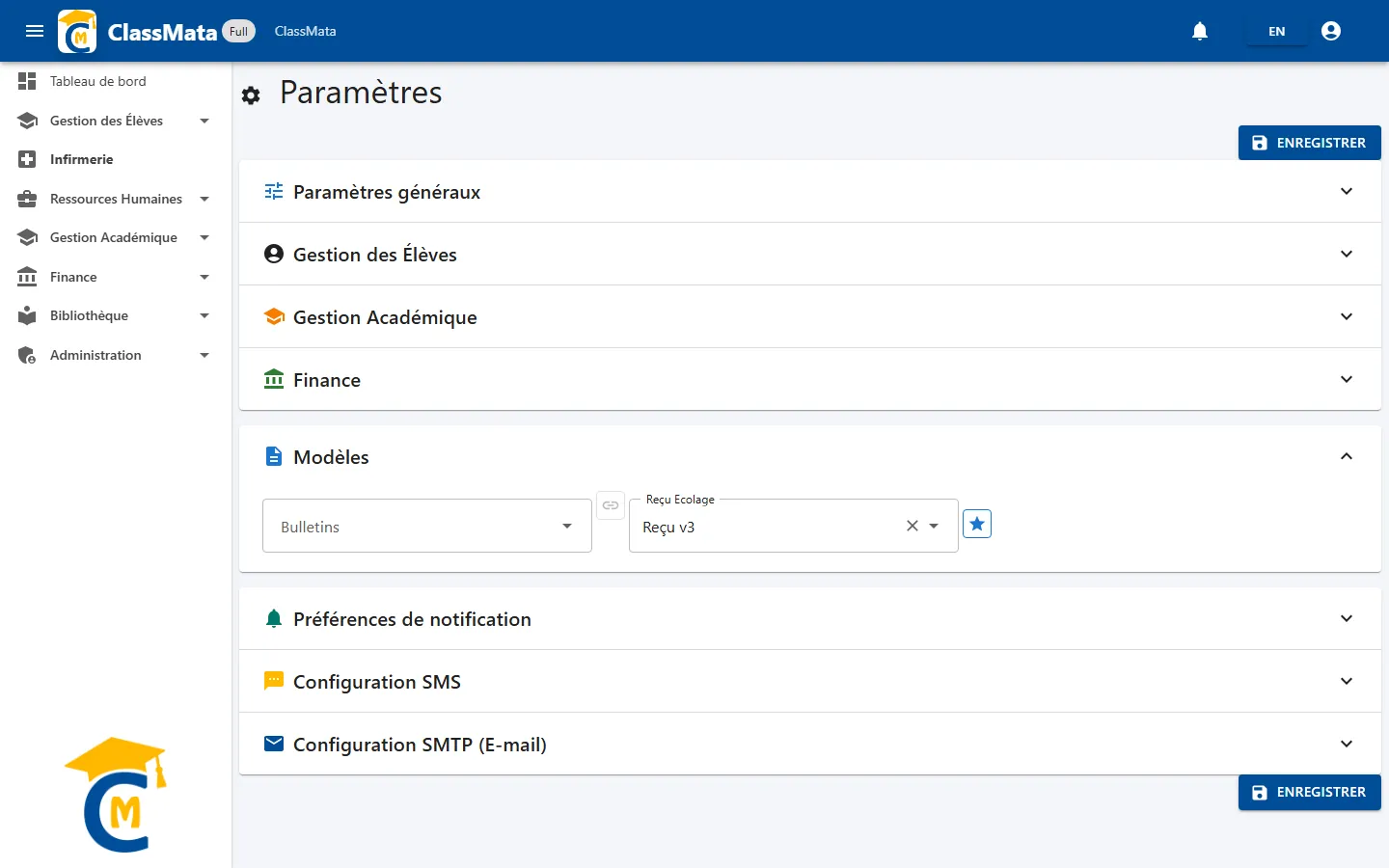Image resolution: width=1389 pixels, height=868 pixels.
Task: Open the user account icon
Action: pyautogui.click(x=1331, y=31)
